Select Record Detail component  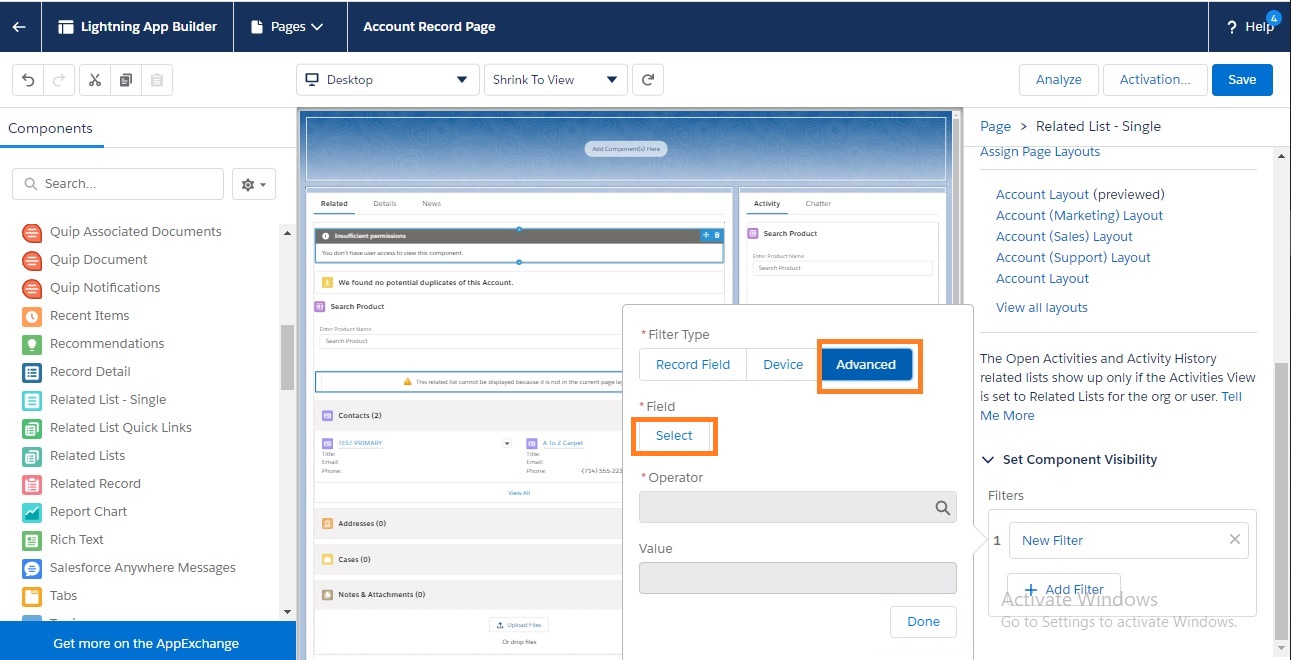(x=90, y=371)
